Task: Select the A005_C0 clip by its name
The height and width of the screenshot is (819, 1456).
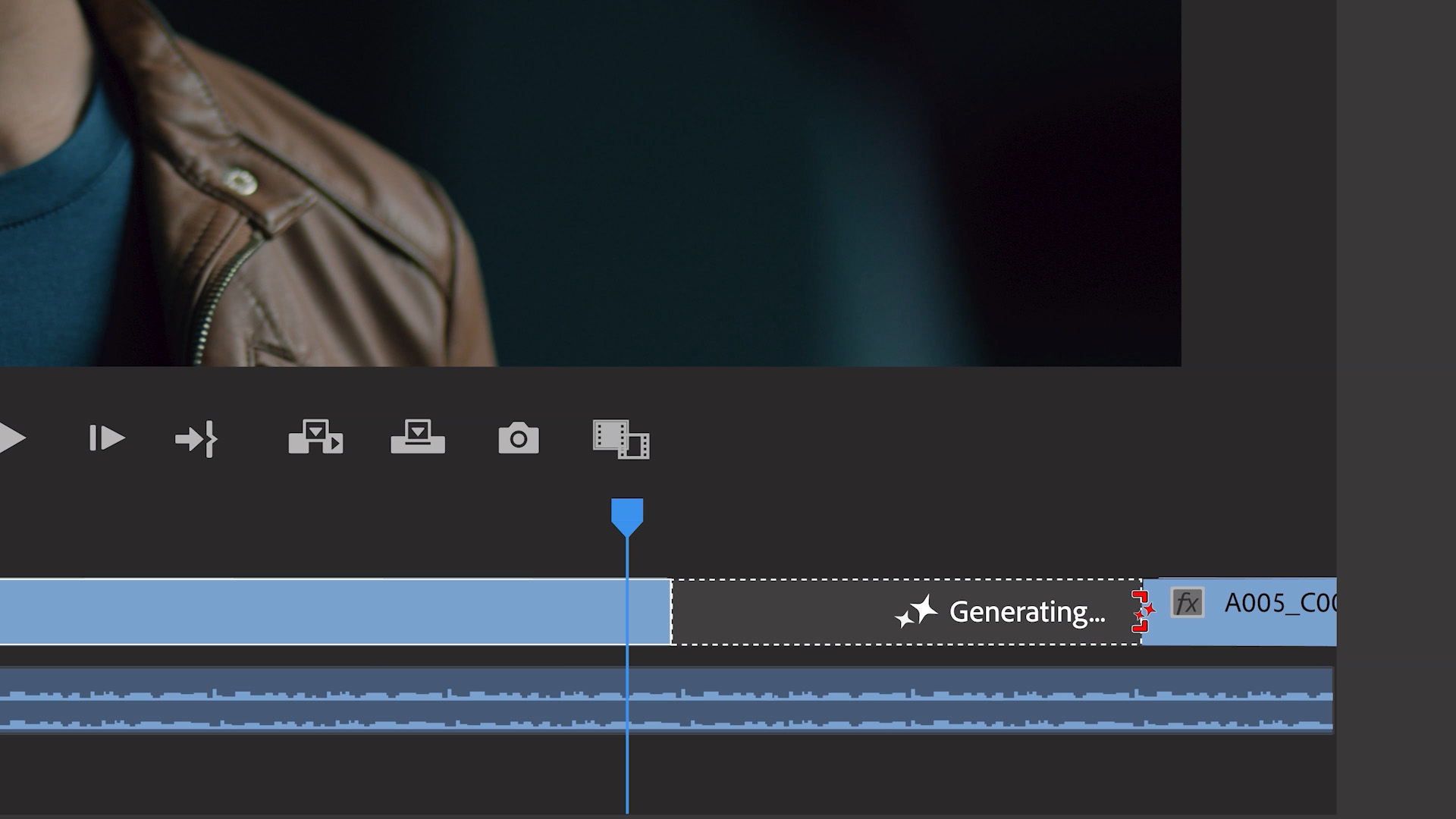Action: (x=1279, y=604)
